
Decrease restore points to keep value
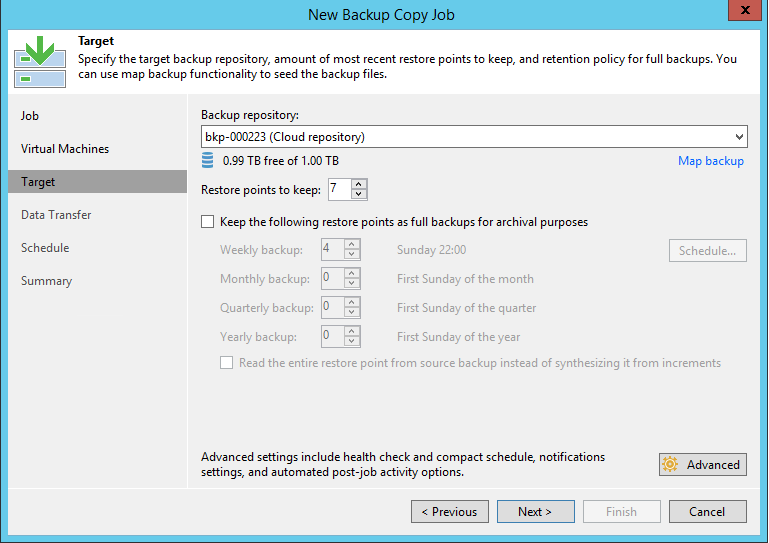(359, 194)
